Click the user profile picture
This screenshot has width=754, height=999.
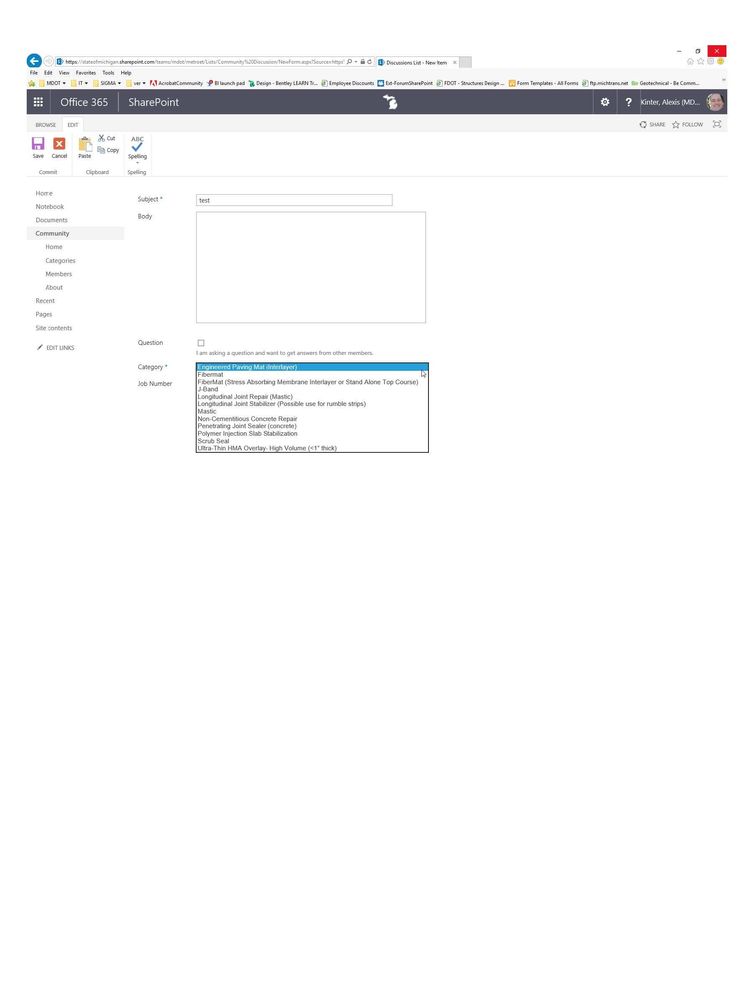tap(716, 102)
